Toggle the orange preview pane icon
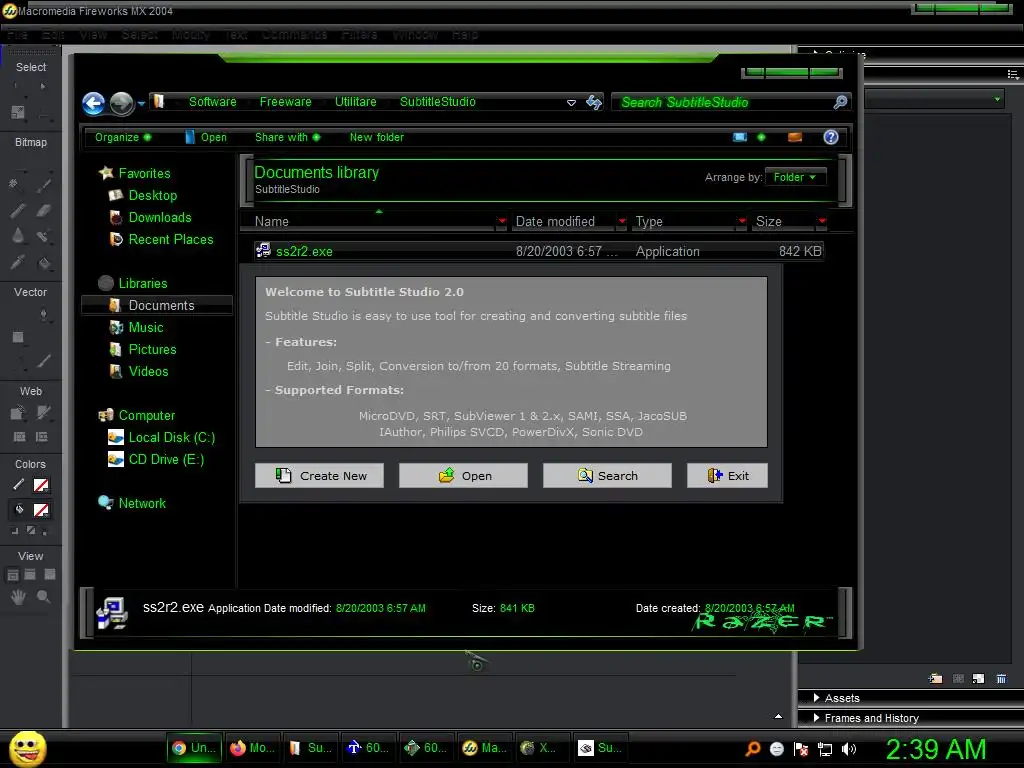Image resolution: width=1024 pixels, height=768 pixels. (x=795, y=137)
